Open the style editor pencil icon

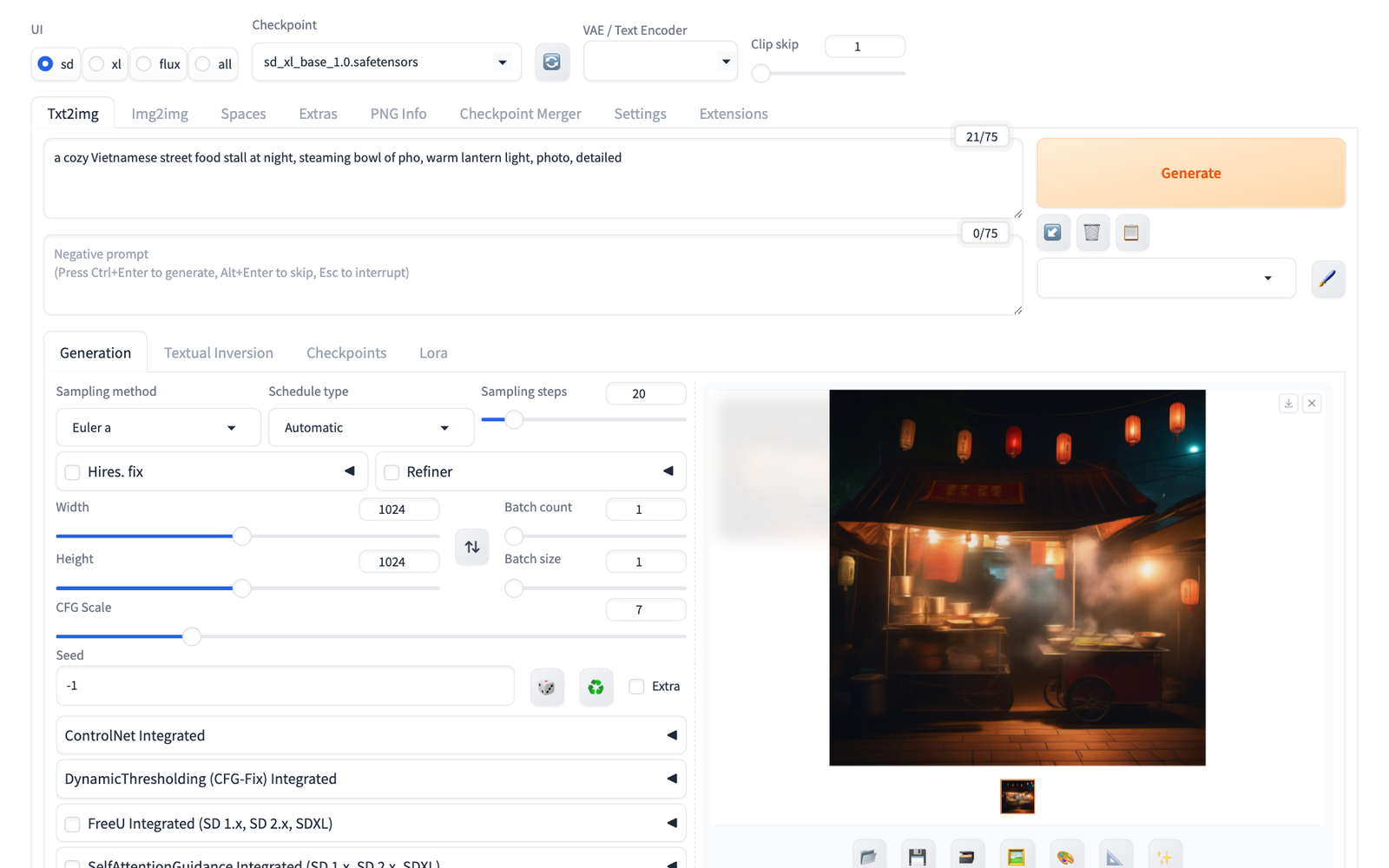click(x=1327, y=279)
